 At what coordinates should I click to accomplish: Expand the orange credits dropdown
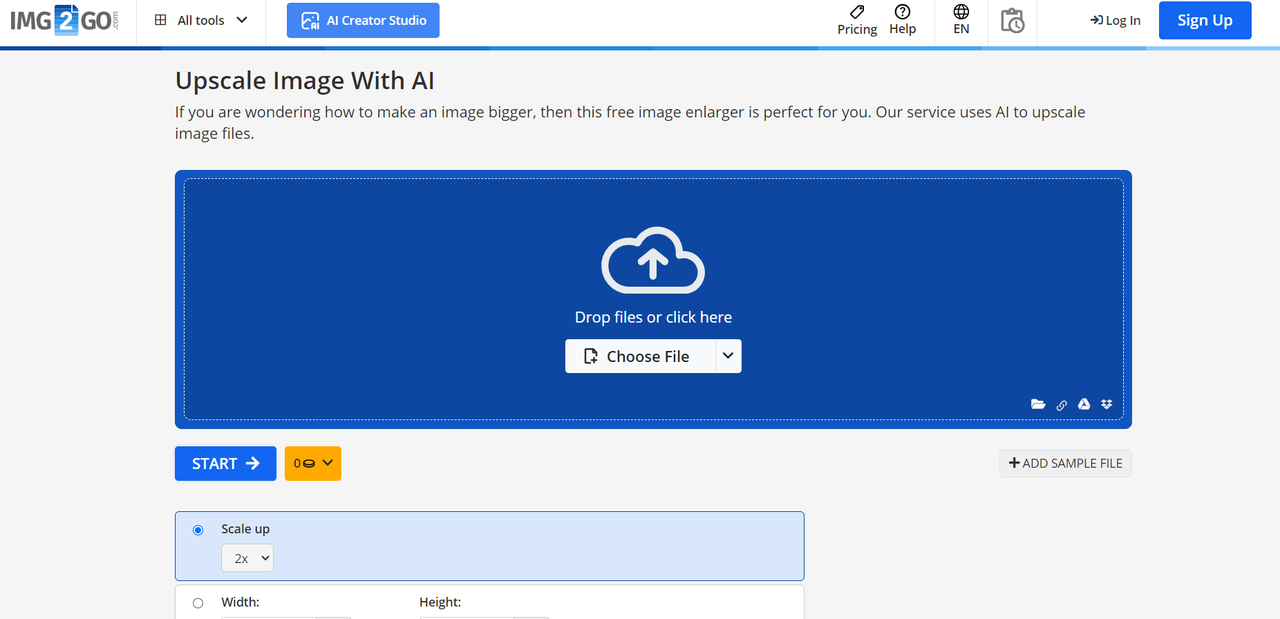tap(313, 463)
